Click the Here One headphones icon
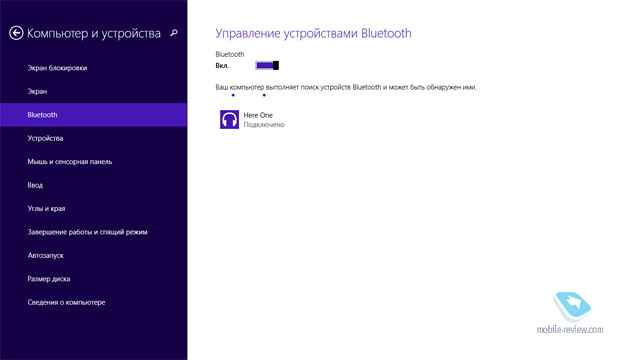Viewport: 640px width, 360px height. [229, 120]
